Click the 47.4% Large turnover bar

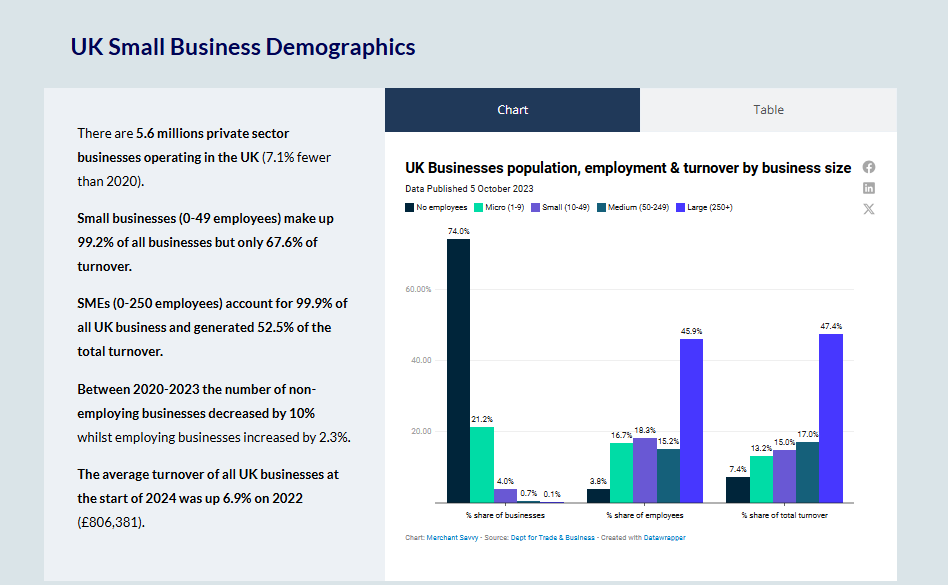831,418
